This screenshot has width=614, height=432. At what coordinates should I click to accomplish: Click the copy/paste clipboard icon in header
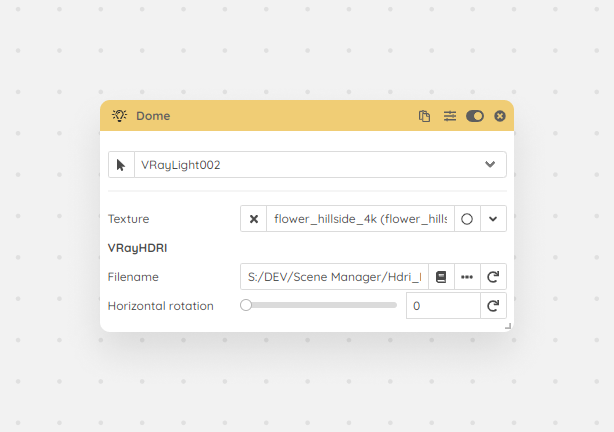(x=424, y=116)
